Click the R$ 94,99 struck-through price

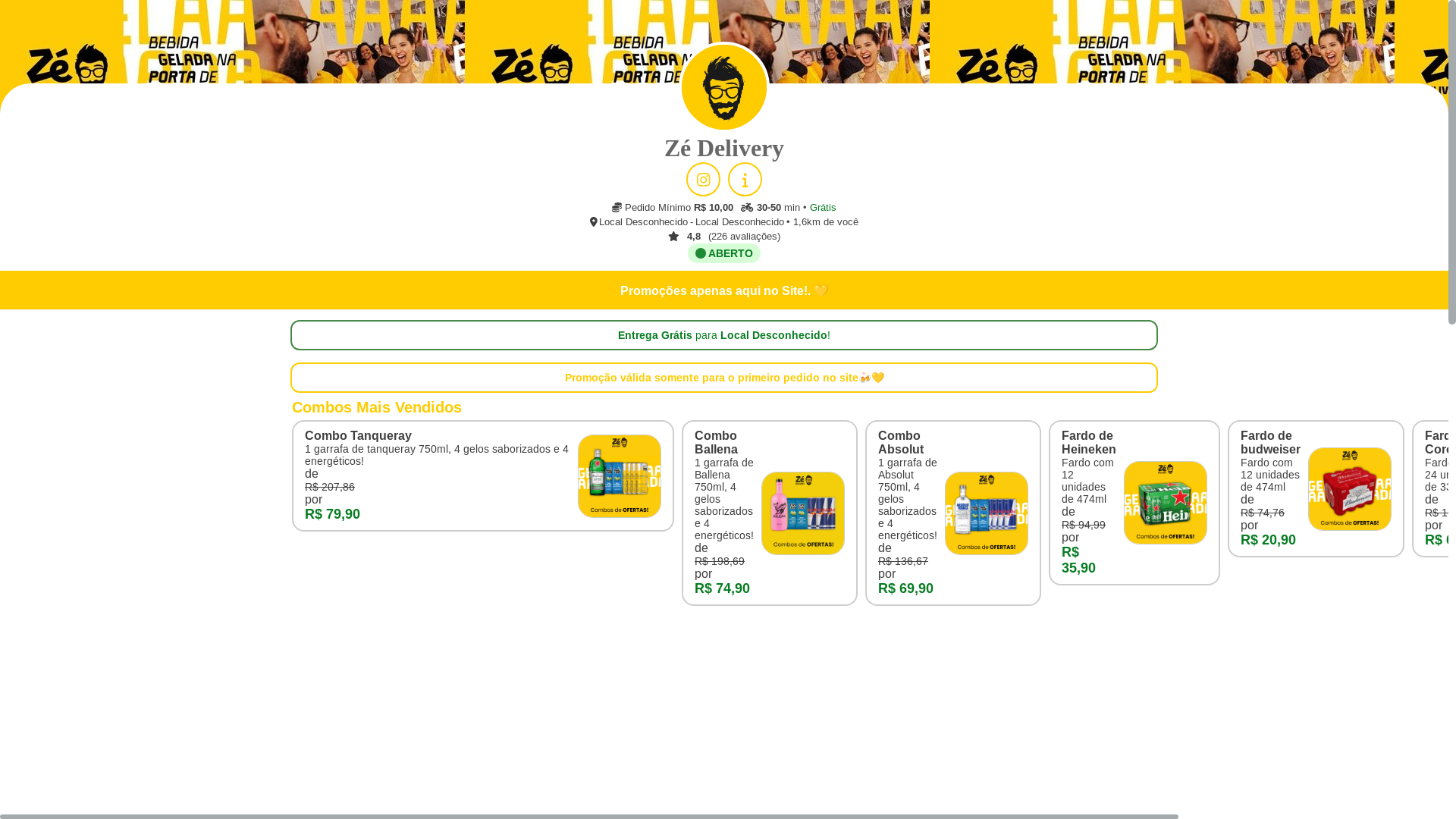(x=1084, y=525)
